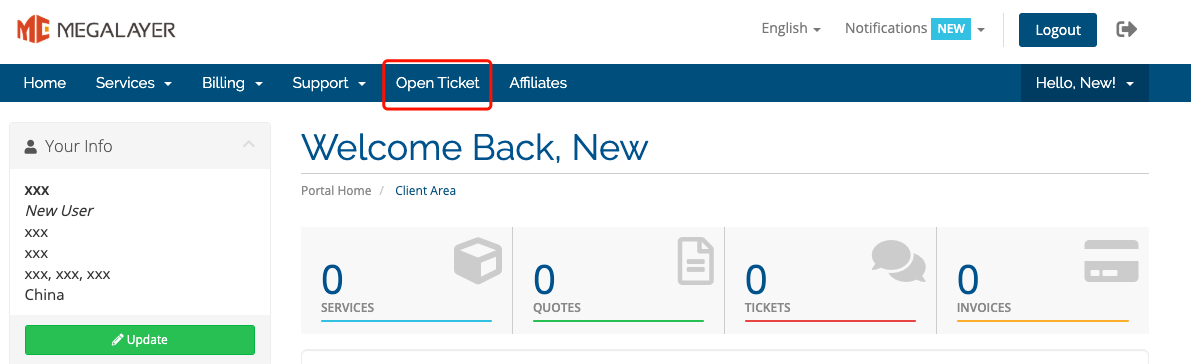
Task: Click the user icon in Your Info
Action: click(30, 147)
